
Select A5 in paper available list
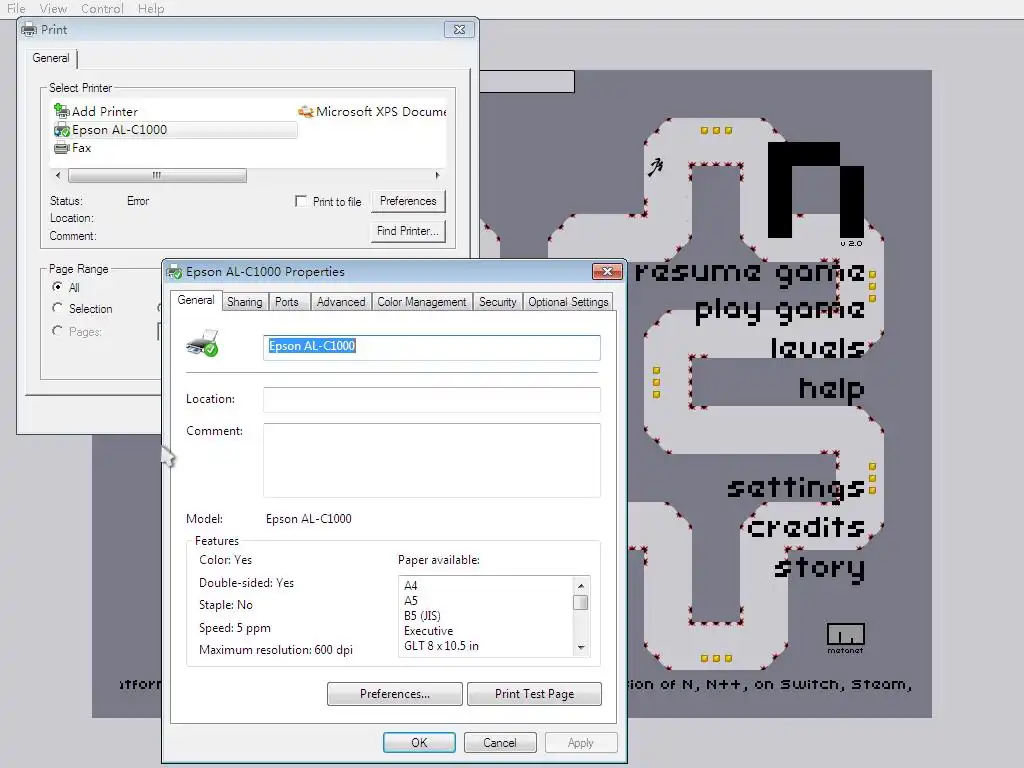(411, 600)
